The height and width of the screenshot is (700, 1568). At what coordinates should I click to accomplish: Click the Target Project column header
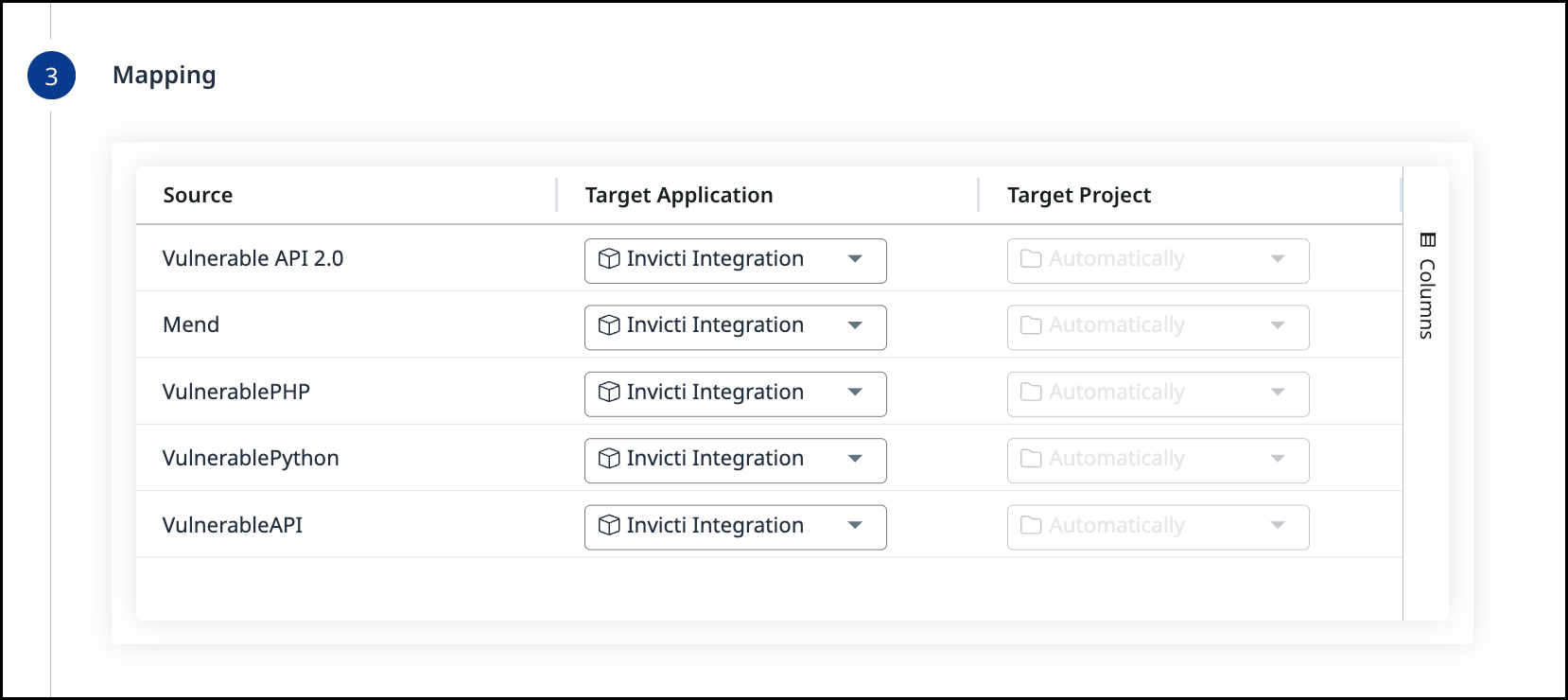1078,196
